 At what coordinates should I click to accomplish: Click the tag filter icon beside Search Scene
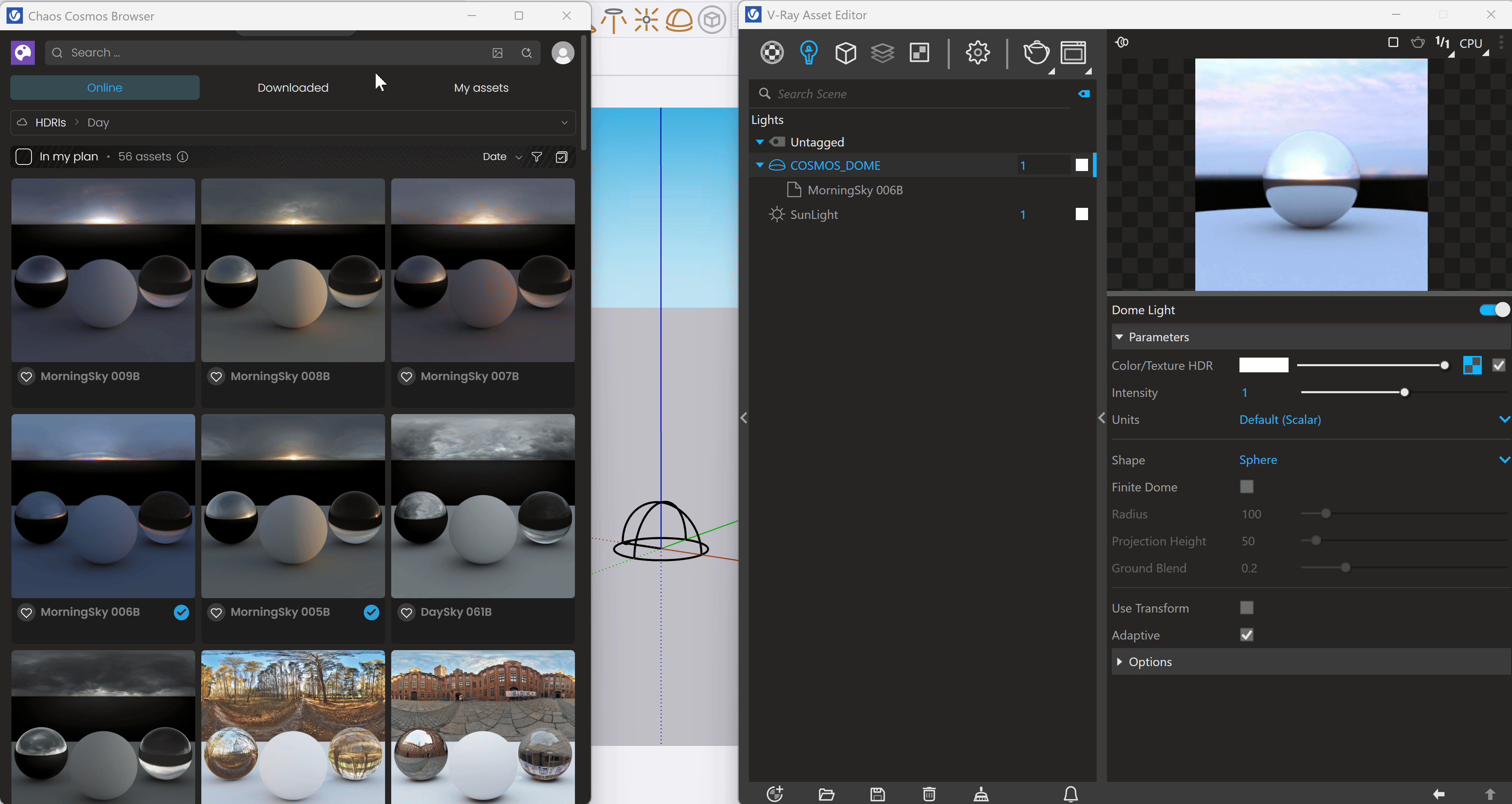coord(1084,94)
